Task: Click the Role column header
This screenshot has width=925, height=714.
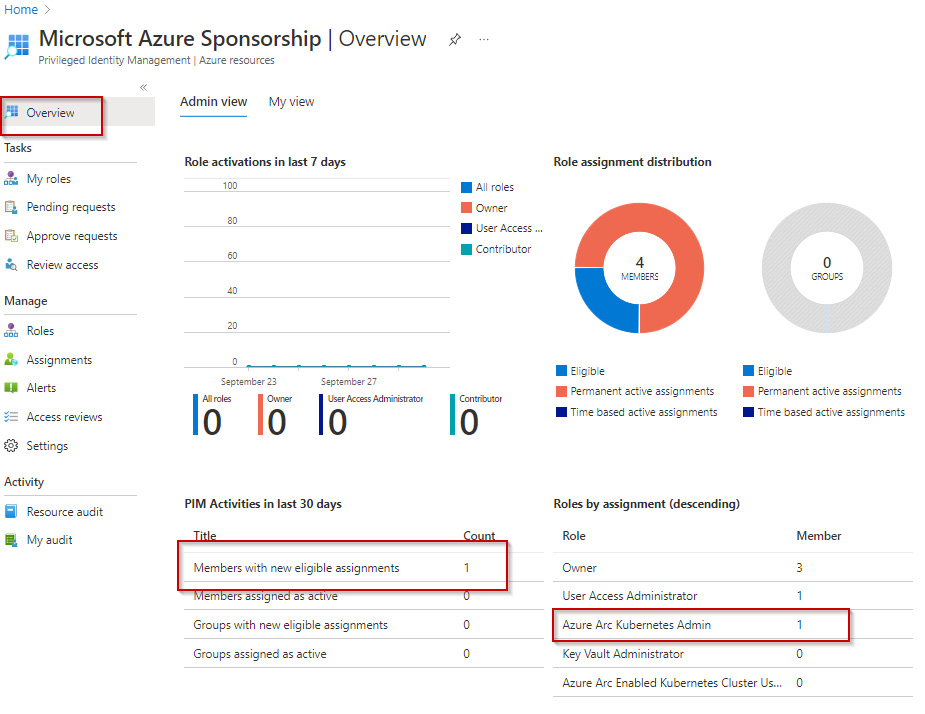Action: pyautogui.click(x=574, y=536)
